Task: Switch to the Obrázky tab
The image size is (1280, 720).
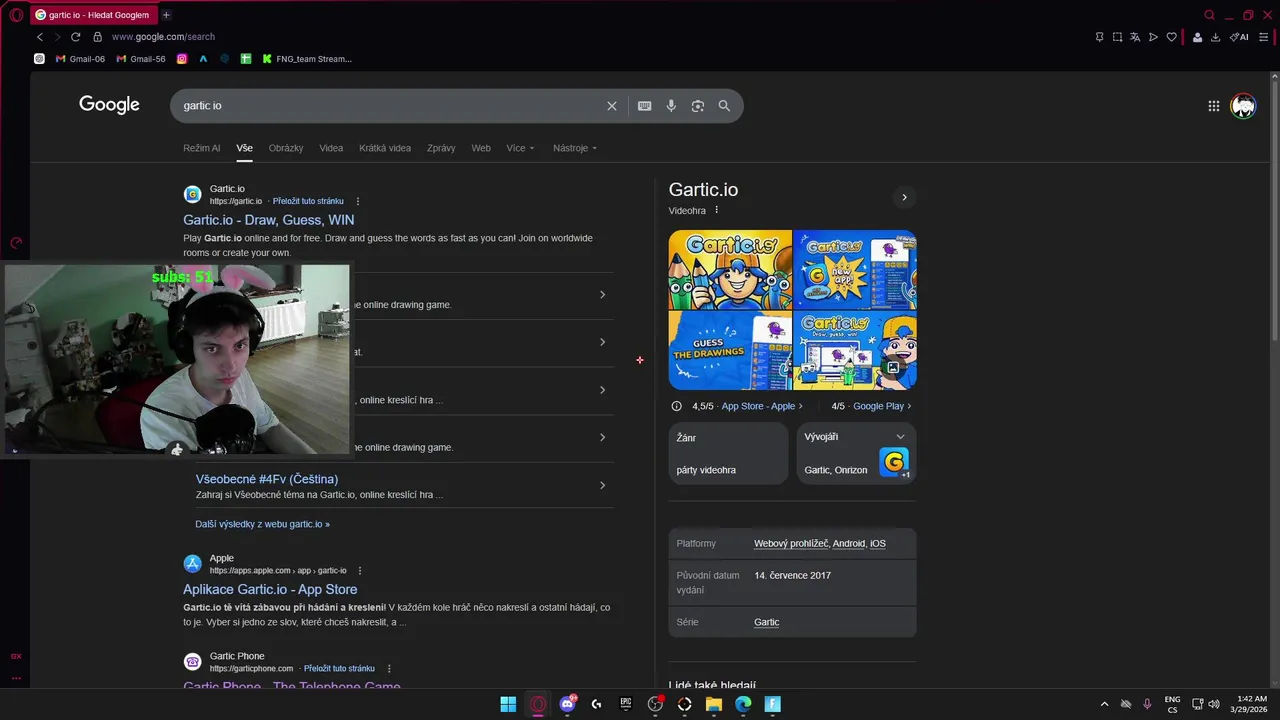Action: pyautogui.click(x=286, y=148)
